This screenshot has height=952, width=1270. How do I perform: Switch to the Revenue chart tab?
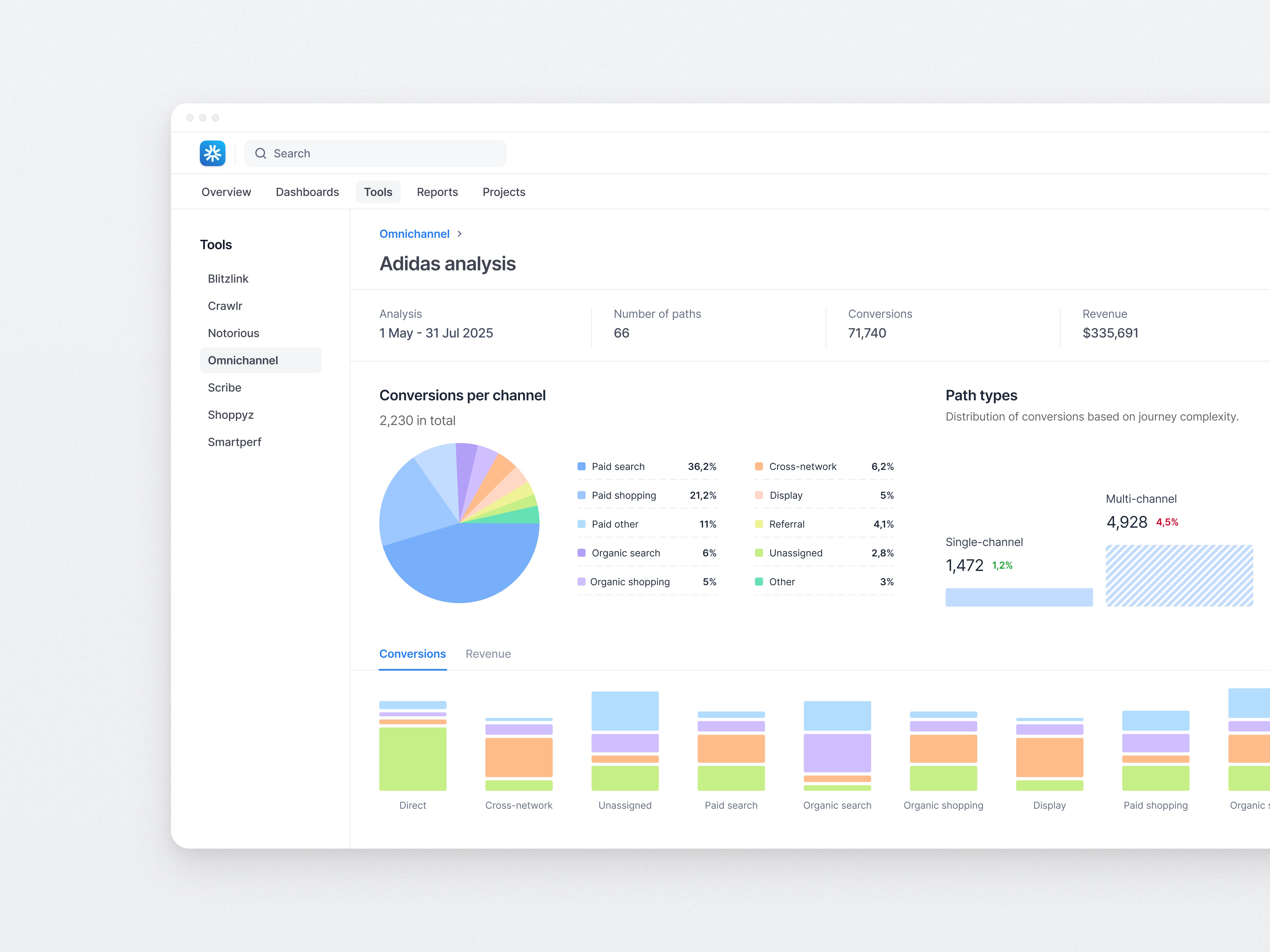pos(488,654)
